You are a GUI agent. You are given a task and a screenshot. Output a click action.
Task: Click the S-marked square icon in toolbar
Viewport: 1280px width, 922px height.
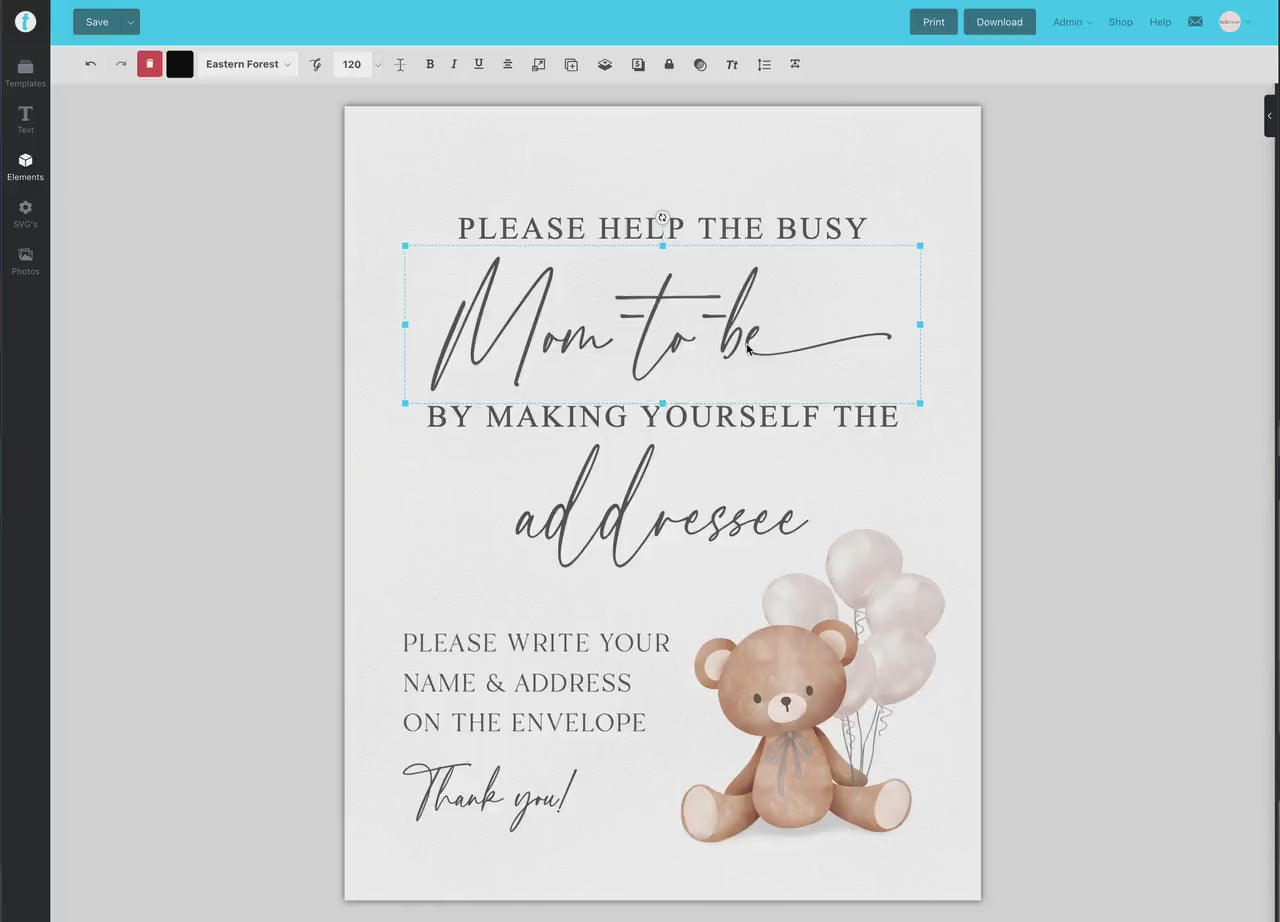pos(638,64)
